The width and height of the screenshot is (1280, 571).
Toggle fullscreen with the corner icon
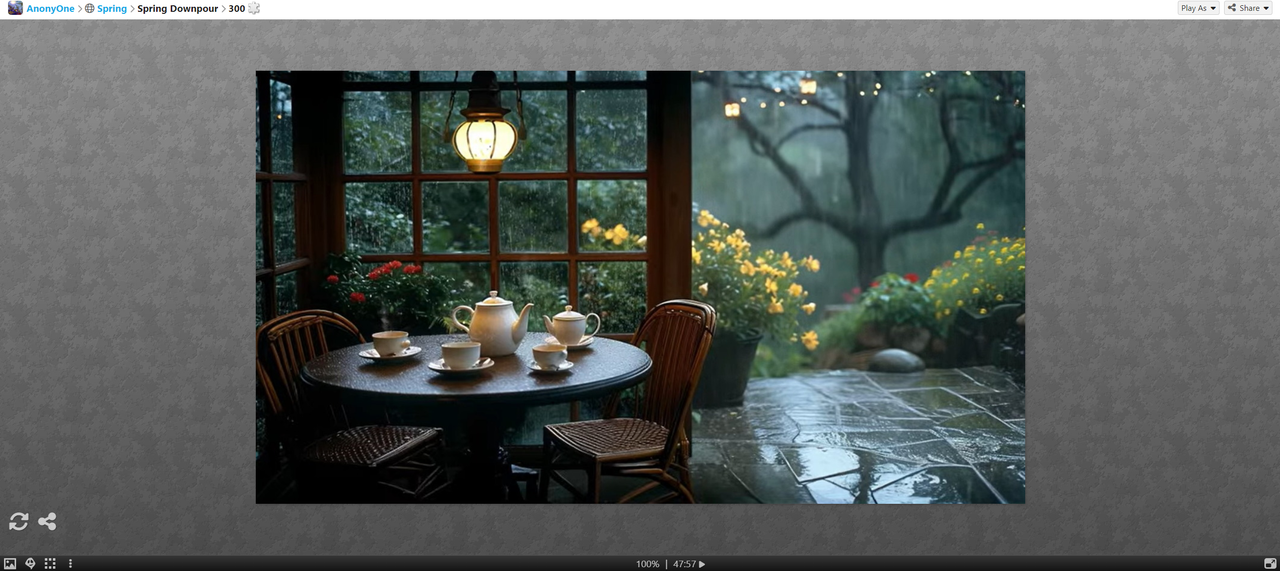(1270, 564)
